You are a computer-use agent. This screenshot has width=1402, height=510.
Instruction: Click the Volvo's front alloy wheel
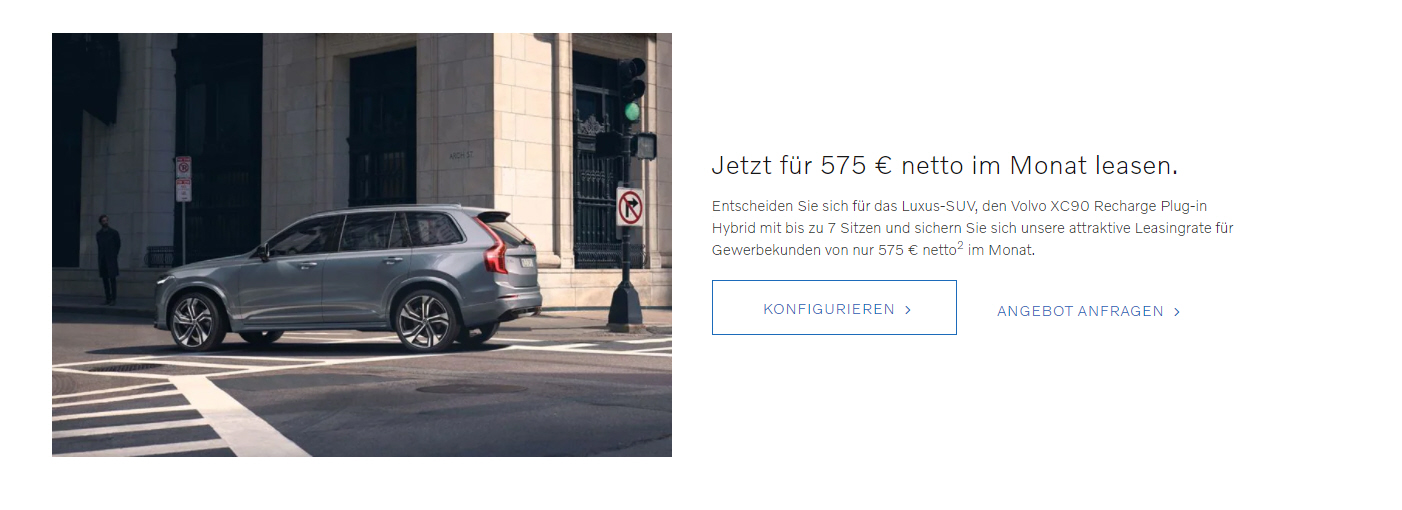pyautogui.click(x=194, y=322)
